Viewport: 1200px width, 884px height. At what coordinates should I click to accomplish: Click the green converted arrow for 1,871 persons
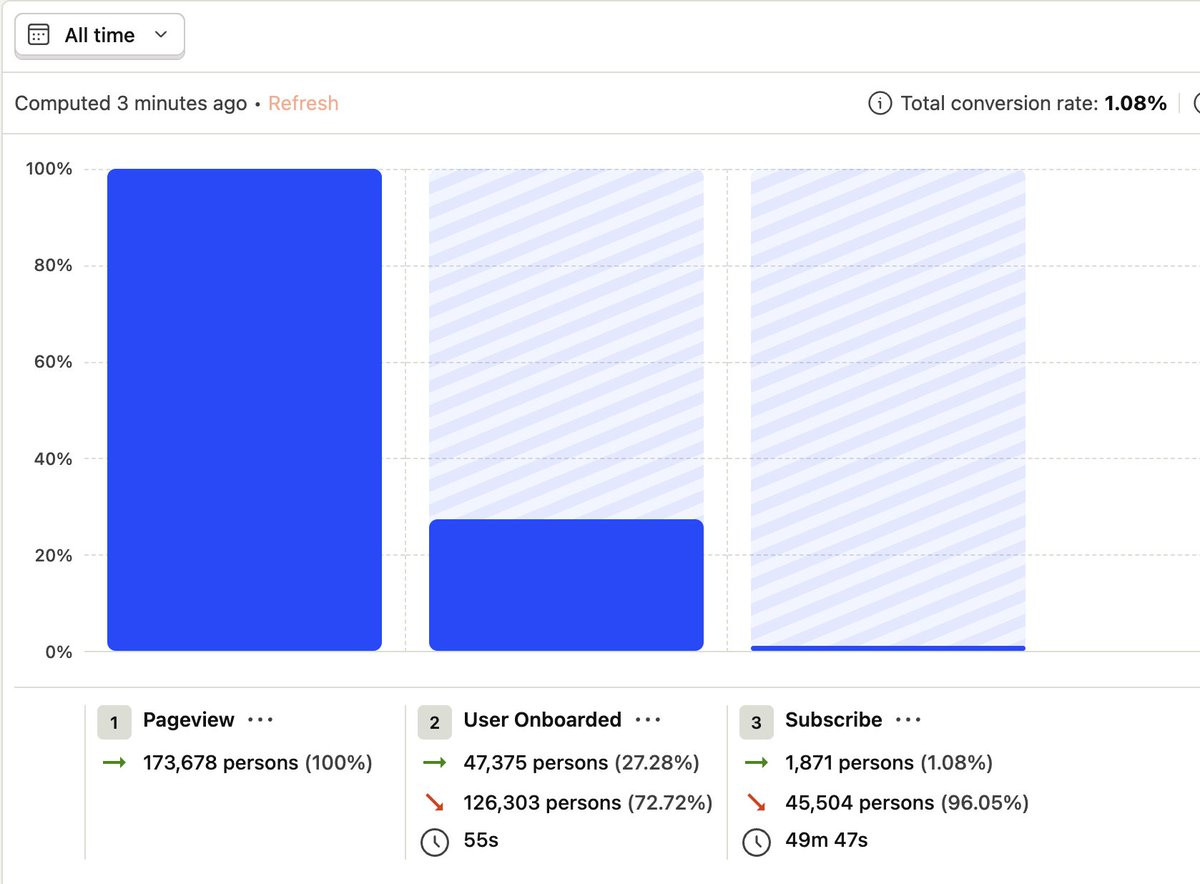click(x=756, y=763)
